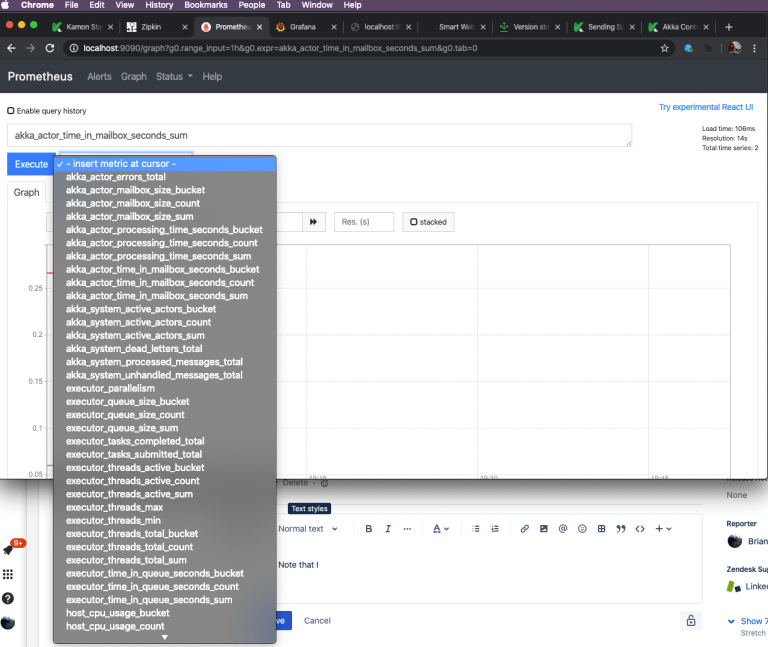The height and width of the screenshot is (647, 768).
Task: Open the Chrome History menu
Action: point(159,5)
